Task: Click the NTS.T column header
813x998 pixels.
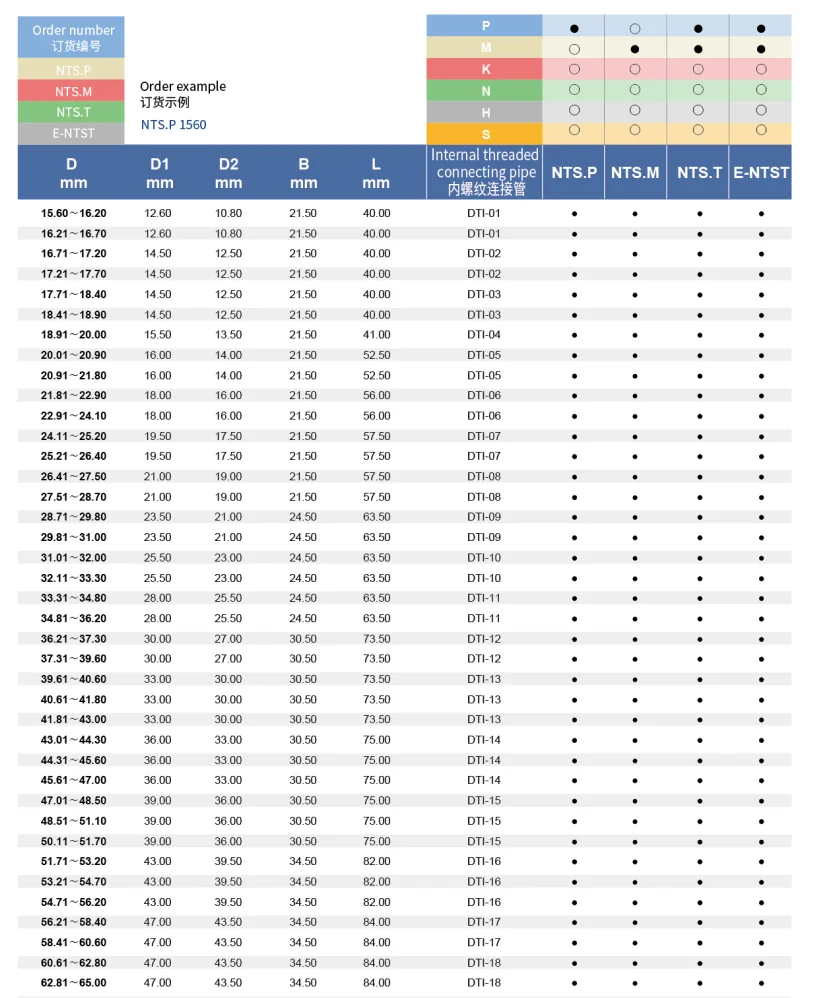Action: [x=699, y=172]
